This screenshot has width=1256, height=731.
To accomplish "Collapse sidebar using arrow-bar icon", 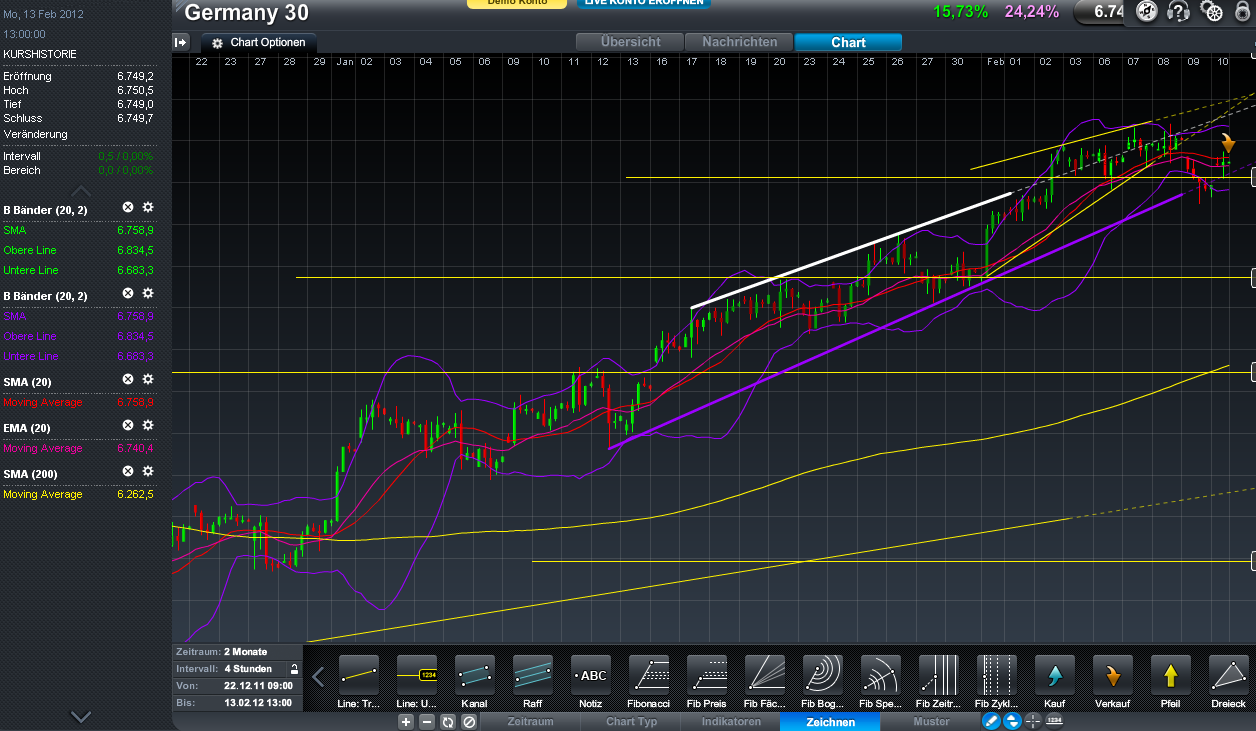I will pyautogui.click(x=181, y=42).
